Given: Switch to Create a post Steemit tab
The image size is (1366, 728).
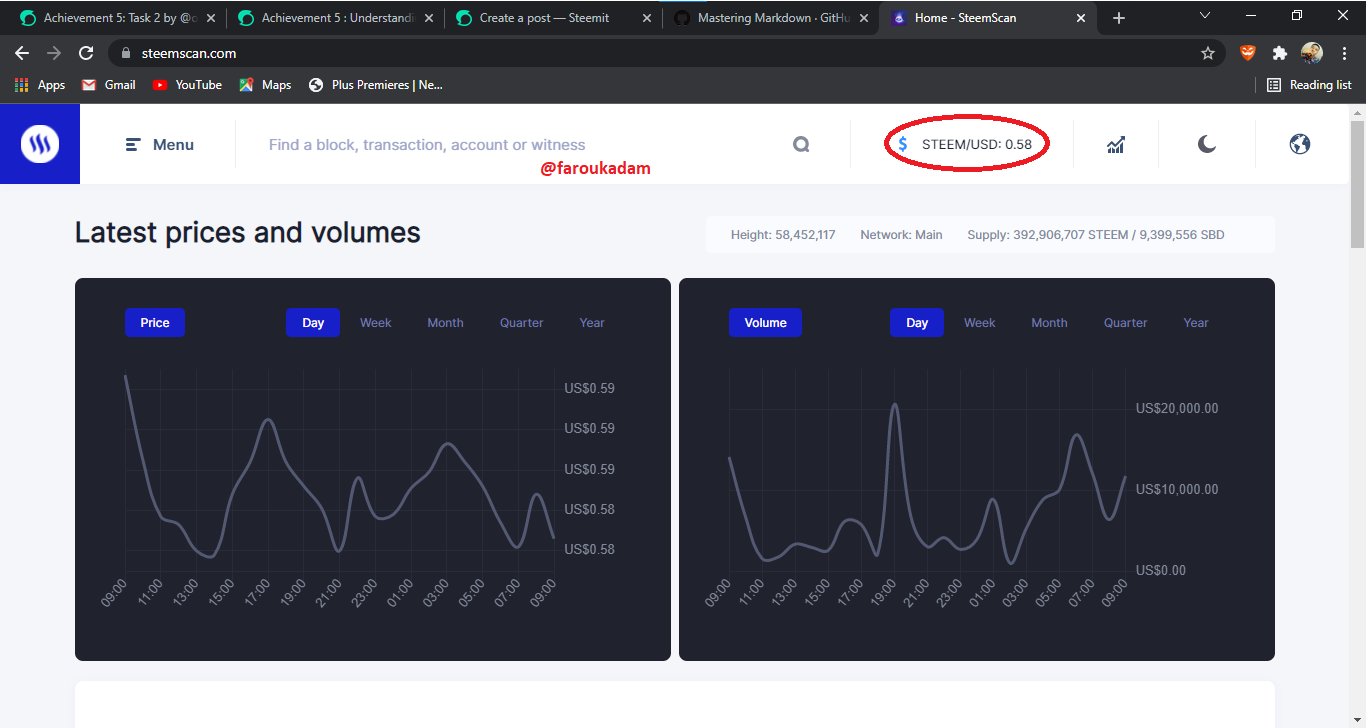Looking at the screenshot, I should pos(553,18).
